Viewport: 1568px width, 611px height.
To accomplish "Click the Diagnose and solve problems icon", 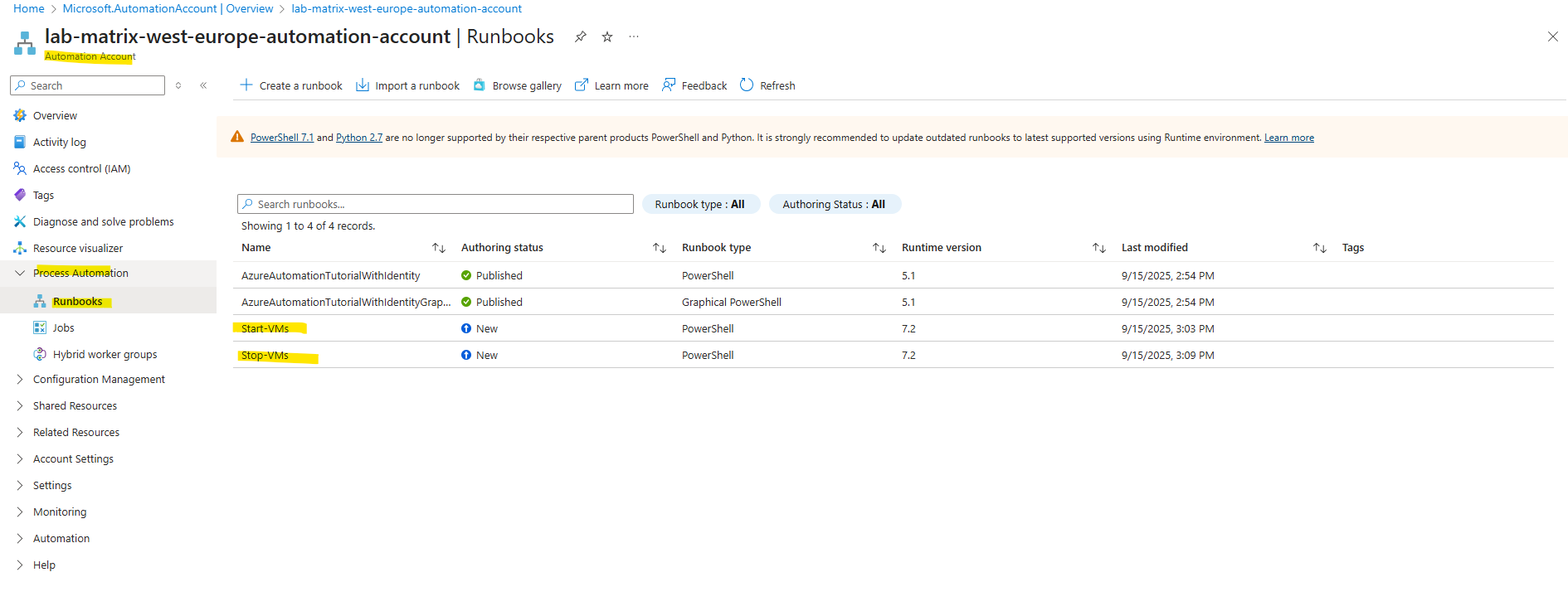I will [20, 221].
